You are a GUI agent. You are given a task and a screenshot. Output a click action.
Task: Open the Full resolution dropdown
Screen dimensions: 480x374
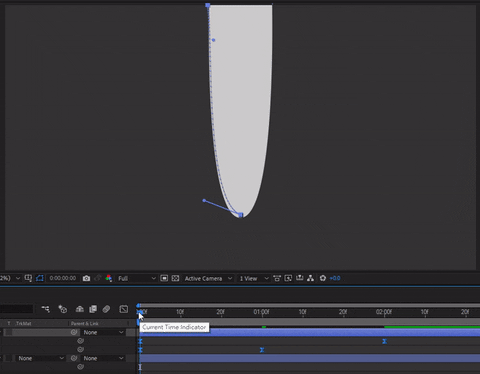pos(137,278)
